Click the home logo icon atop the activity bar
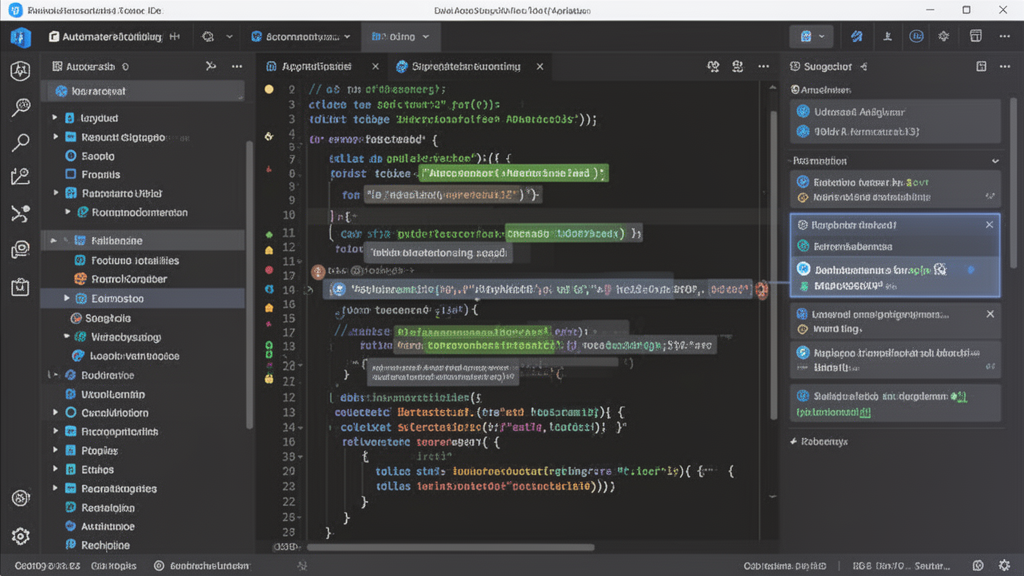Image resolution: width=1024 pixels, height=576 pixels. point(20,37)
